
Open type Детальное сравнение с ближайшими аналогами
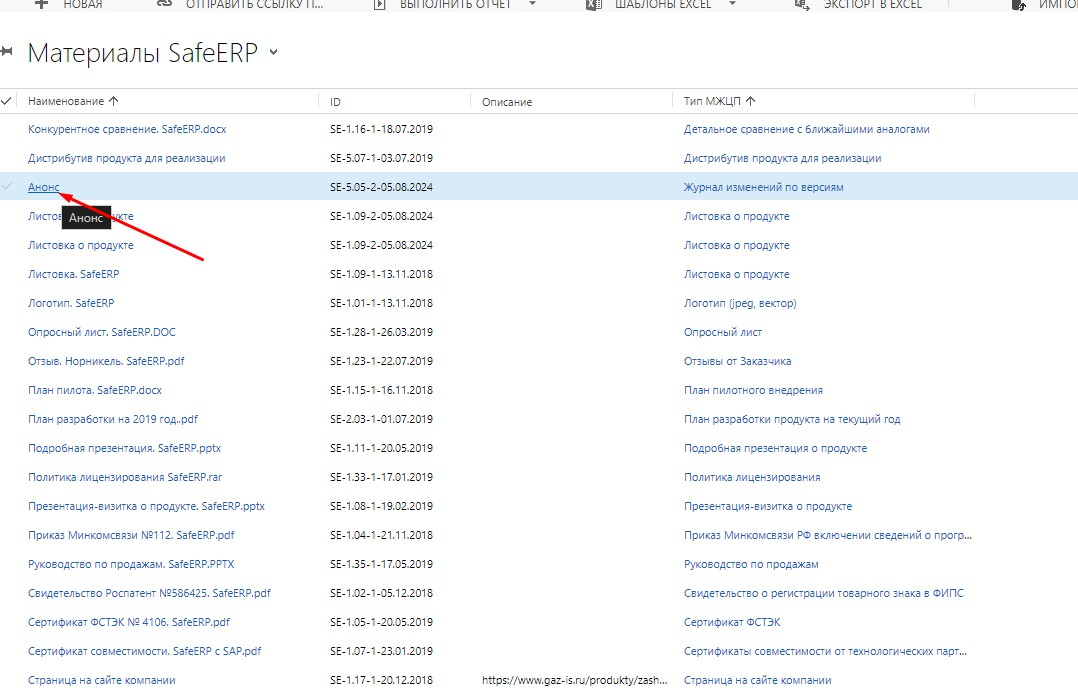[806, 129]
